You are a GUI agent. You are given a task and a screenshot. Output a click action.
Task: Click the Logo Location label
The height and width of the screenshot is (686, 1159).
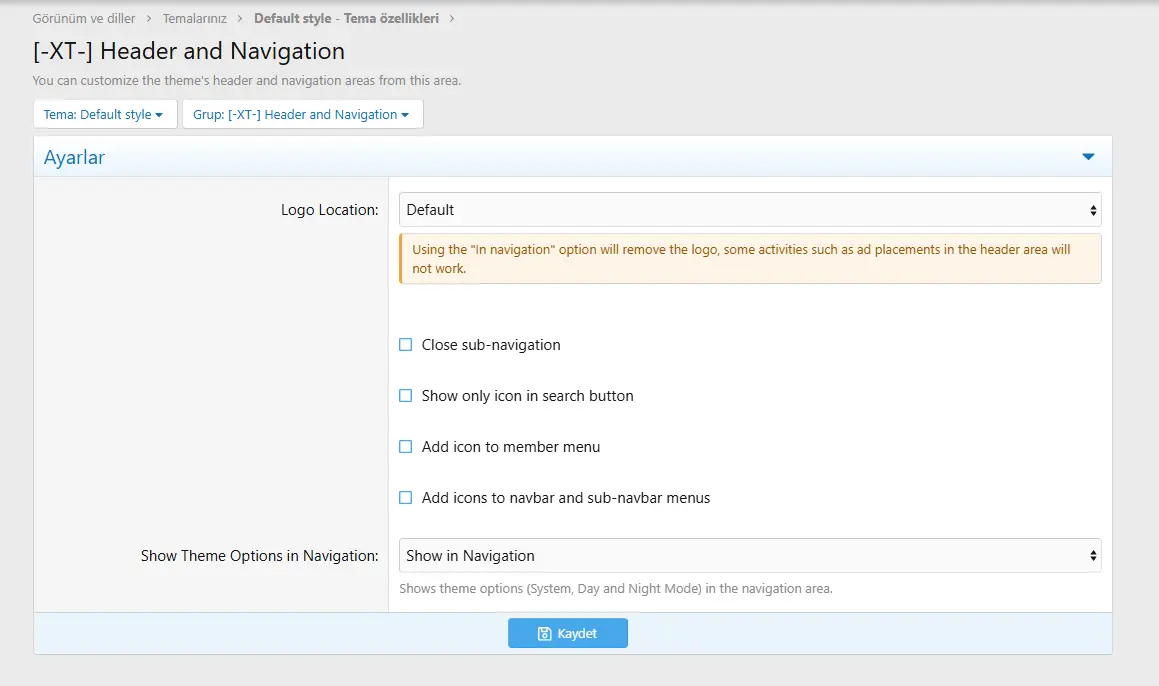click(x=329, y=210)
